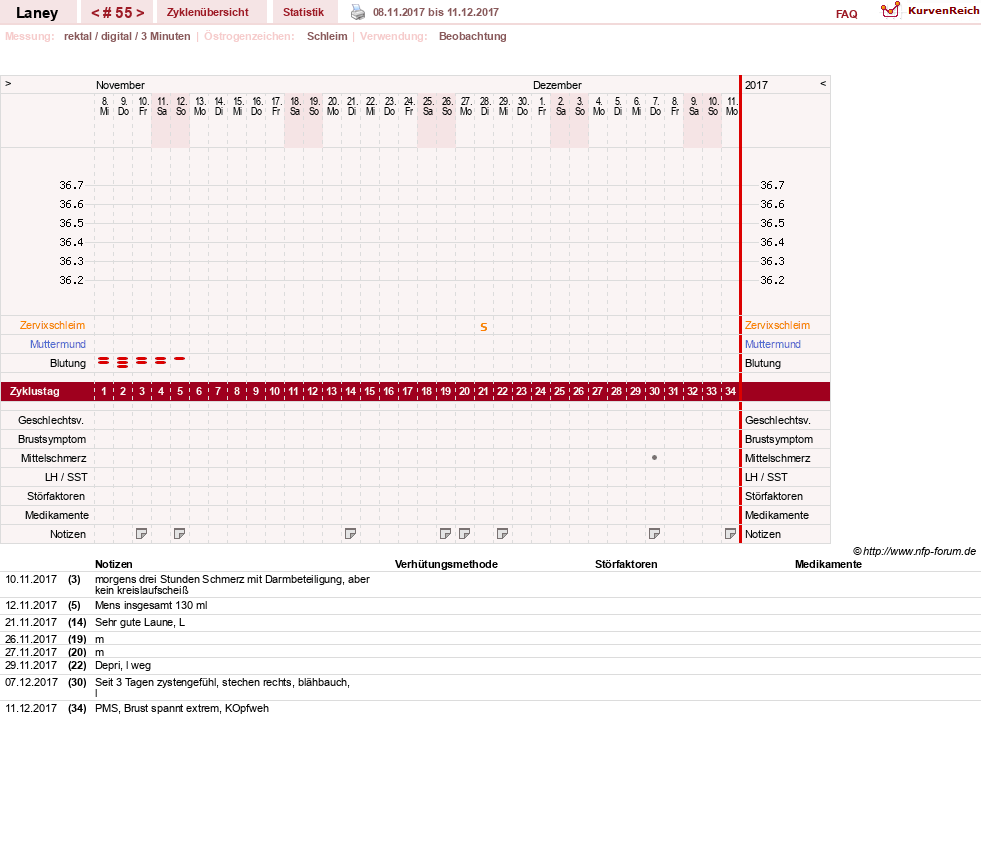Screen dimensions: 981x851
Task: Open note icon on cycle day 20
Action: (x=464, y=534)
